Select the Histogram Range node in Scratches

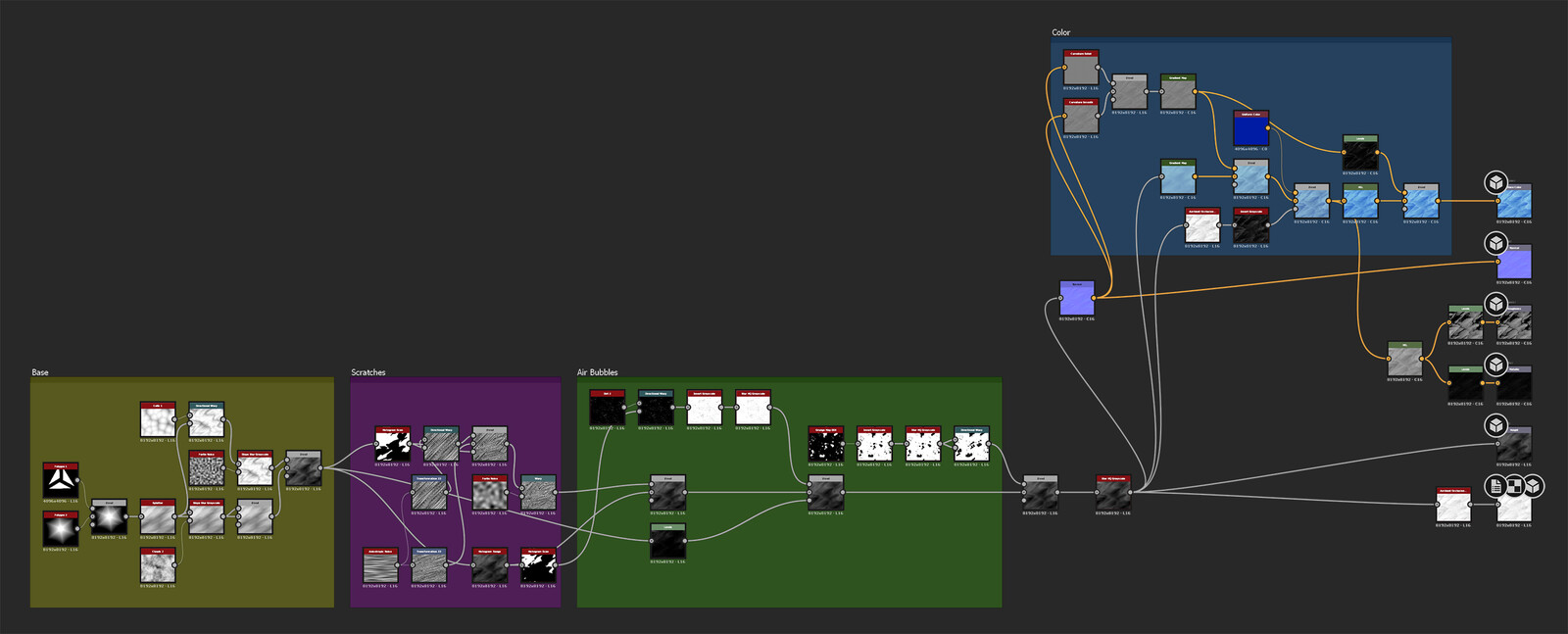tap(489, 565)
